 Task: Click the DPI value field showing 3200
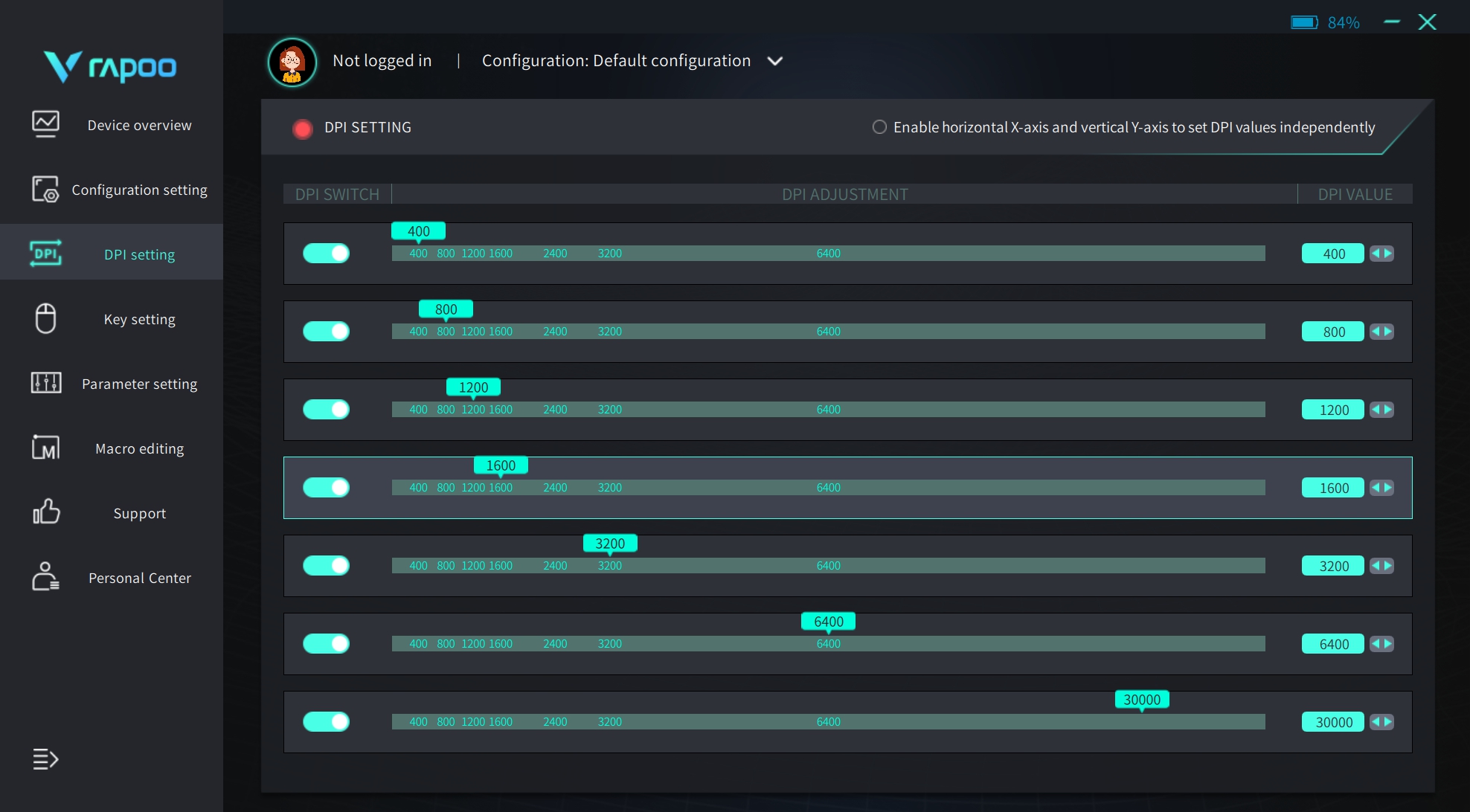point(1333,566)
